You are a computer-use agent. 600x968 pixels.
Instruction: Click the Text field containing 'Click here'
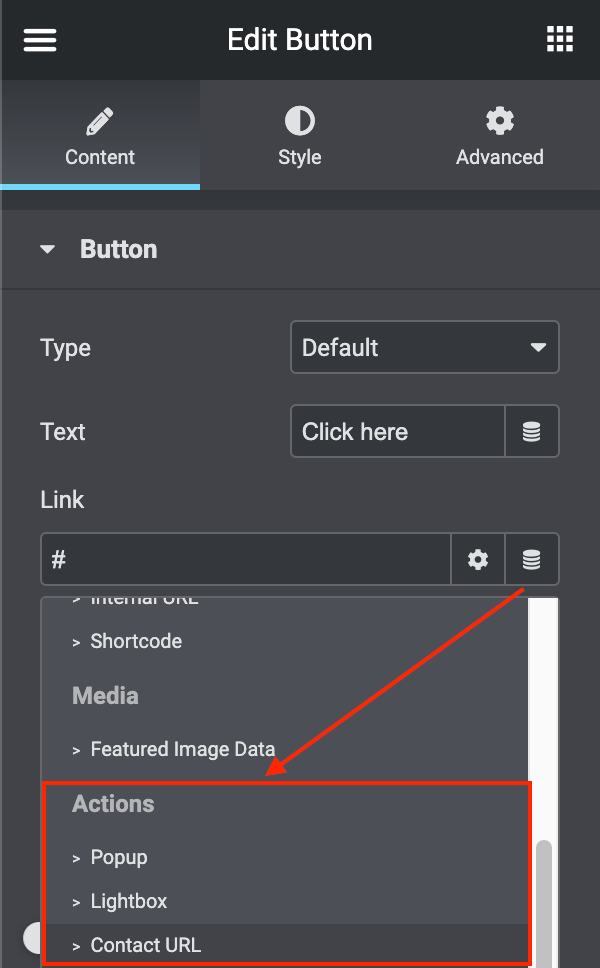[x=397, y=432]
